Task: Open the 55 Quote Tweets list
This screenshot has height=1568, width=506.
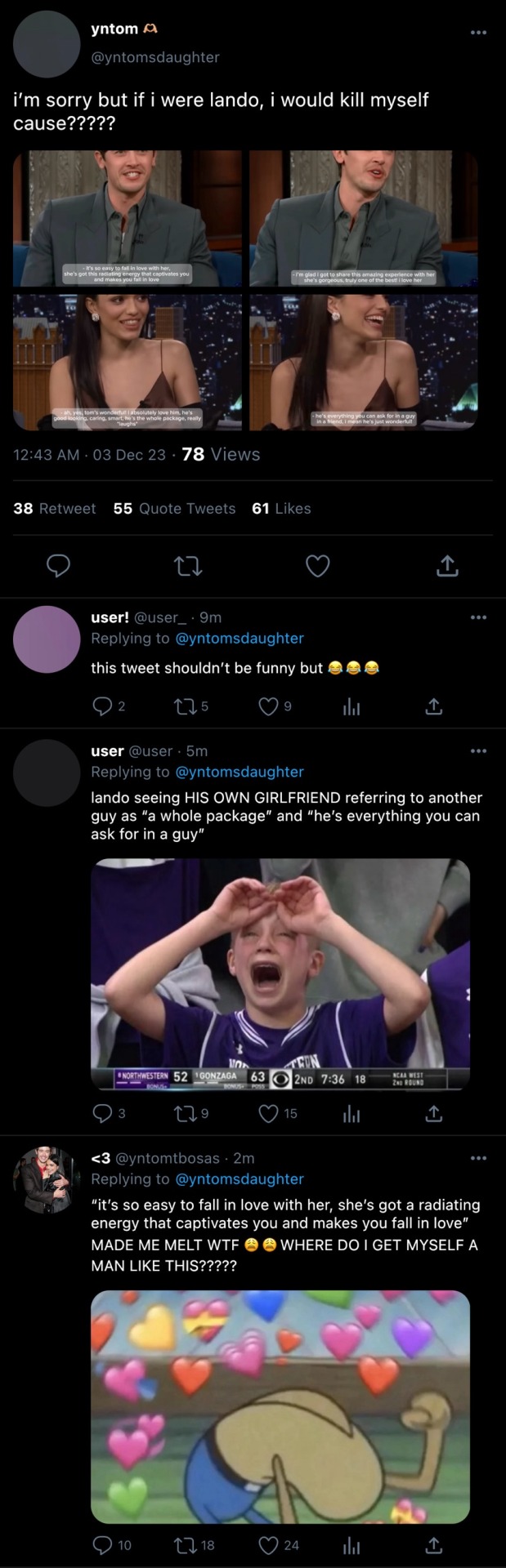Action: point(174,509)
